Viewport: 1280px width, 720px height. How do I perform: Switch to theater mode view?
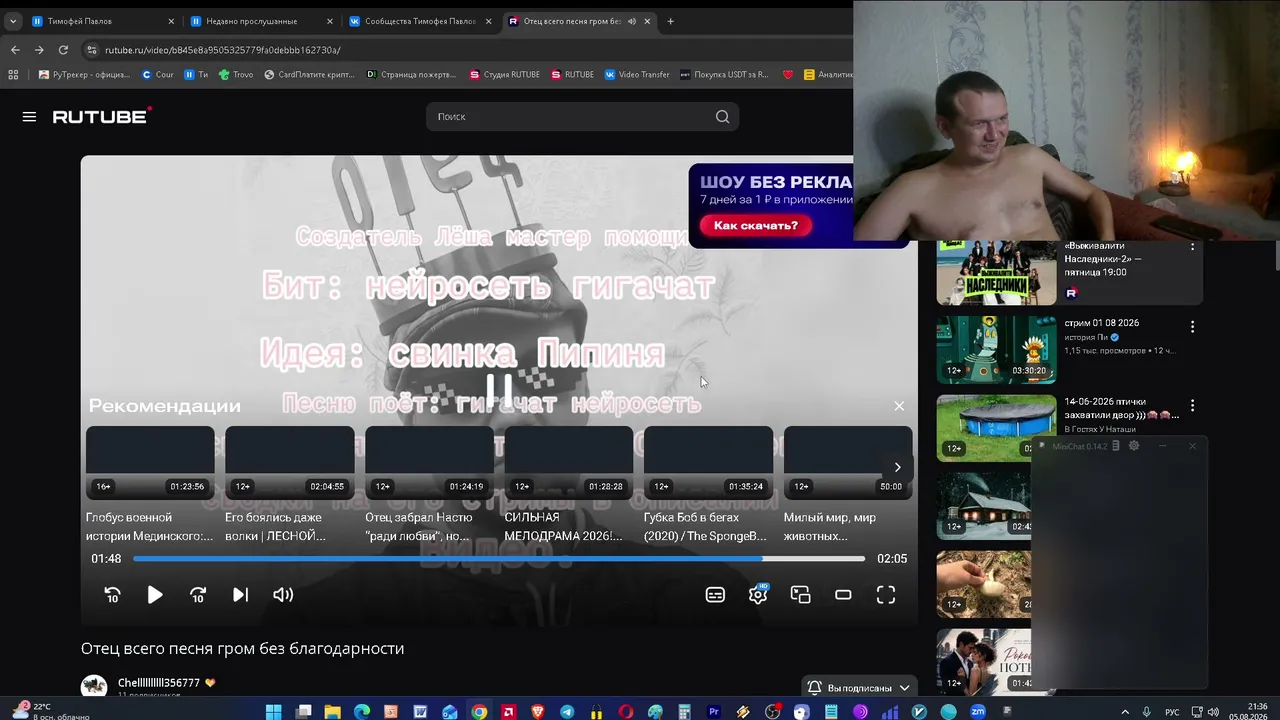tap(843, 595)
